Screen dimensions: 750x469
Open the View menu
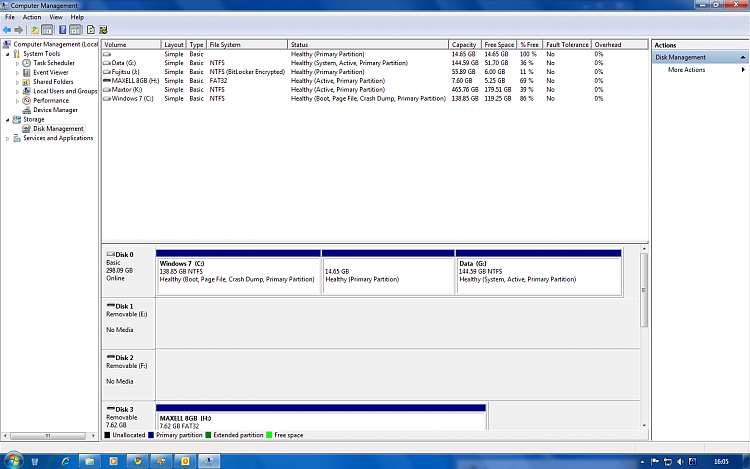[56, 17]
